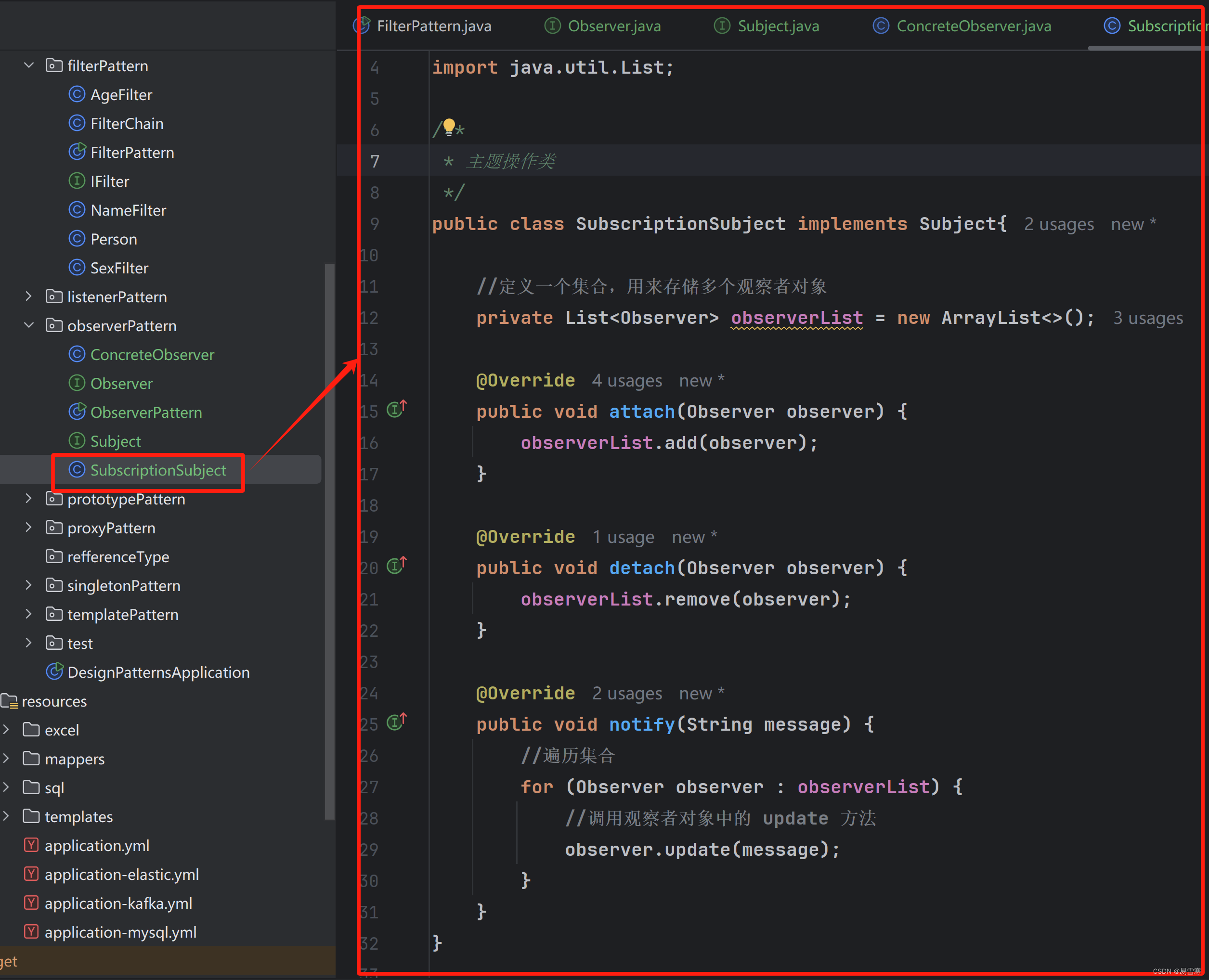Click the FilterChain class icon

(76, 122)
